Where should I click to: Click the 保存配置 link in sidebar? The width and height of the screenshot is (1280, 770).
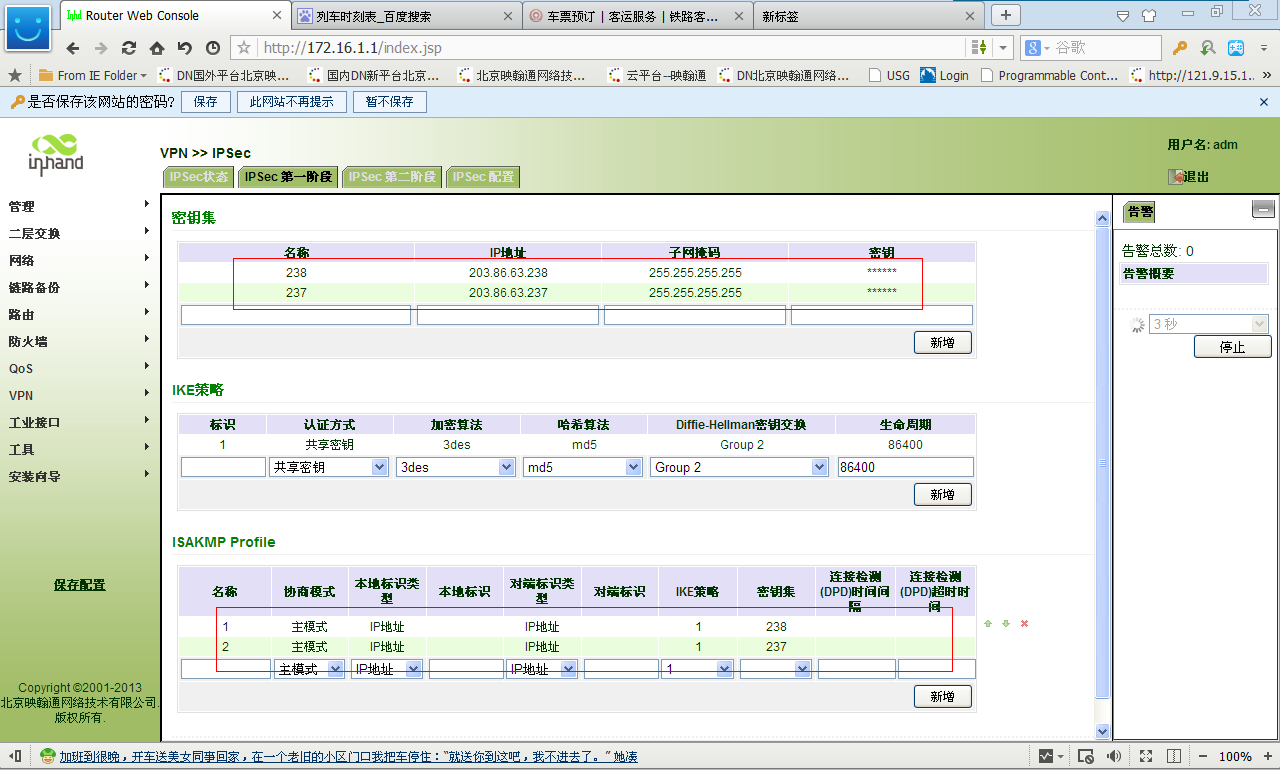(x=80, y=585)
